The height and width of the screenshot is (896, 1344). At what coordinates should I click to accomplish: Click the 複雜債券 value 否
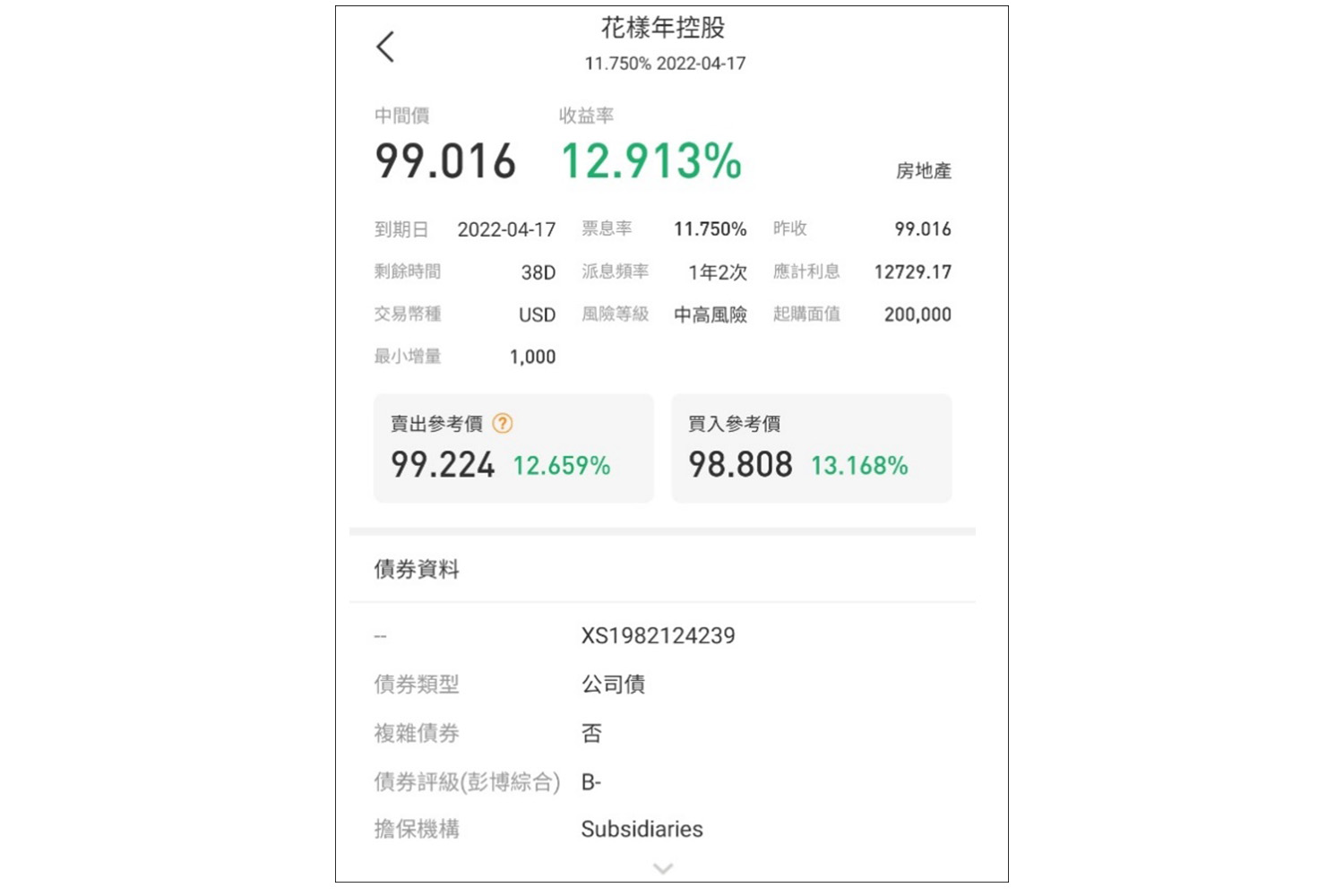point(591,733)
